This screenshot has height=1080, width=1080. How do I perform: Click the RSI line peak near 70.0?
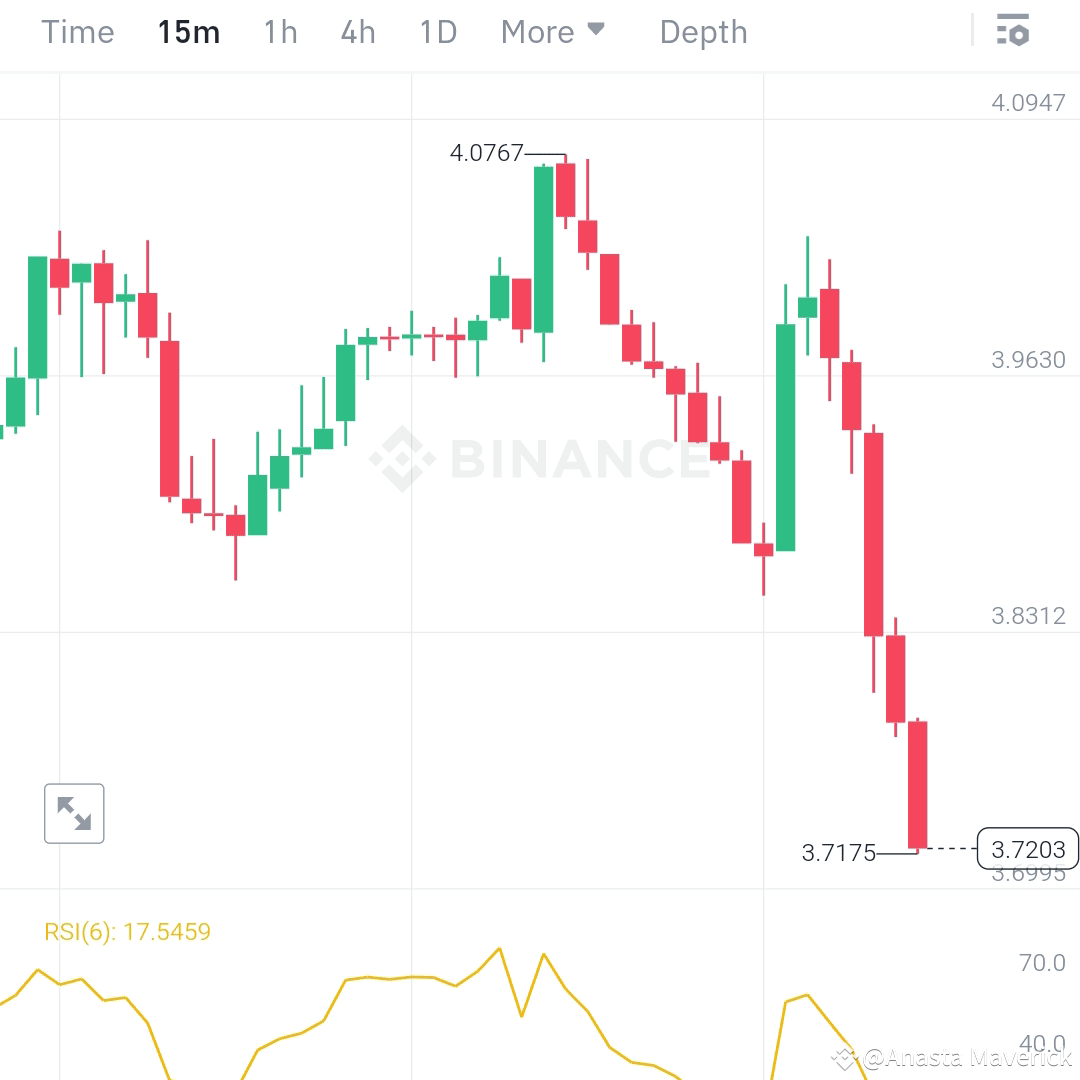497,947
